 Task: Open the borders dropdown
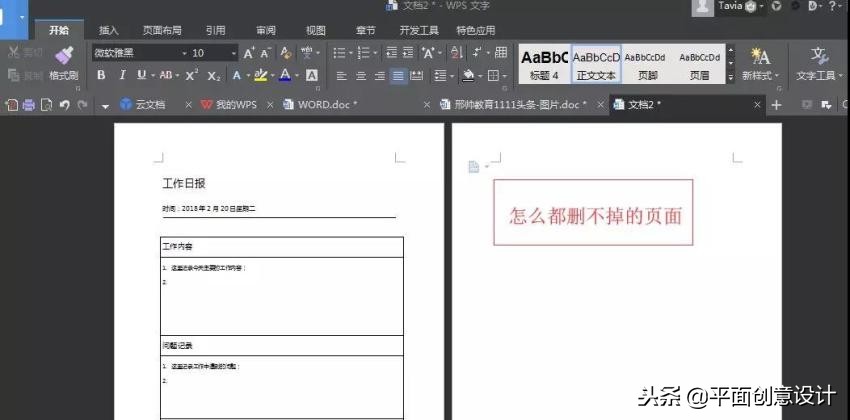(505, 76)
